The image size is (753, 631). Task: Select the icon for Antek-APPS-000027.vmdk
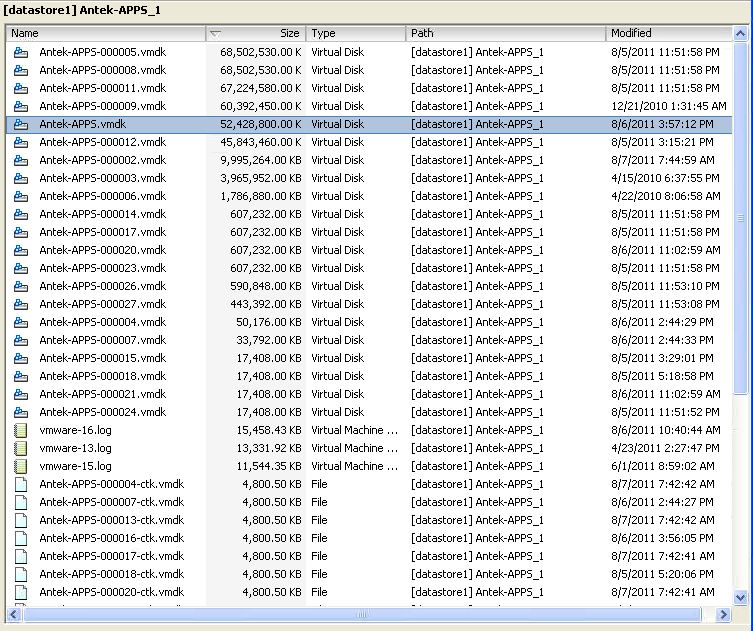(21, 304)
